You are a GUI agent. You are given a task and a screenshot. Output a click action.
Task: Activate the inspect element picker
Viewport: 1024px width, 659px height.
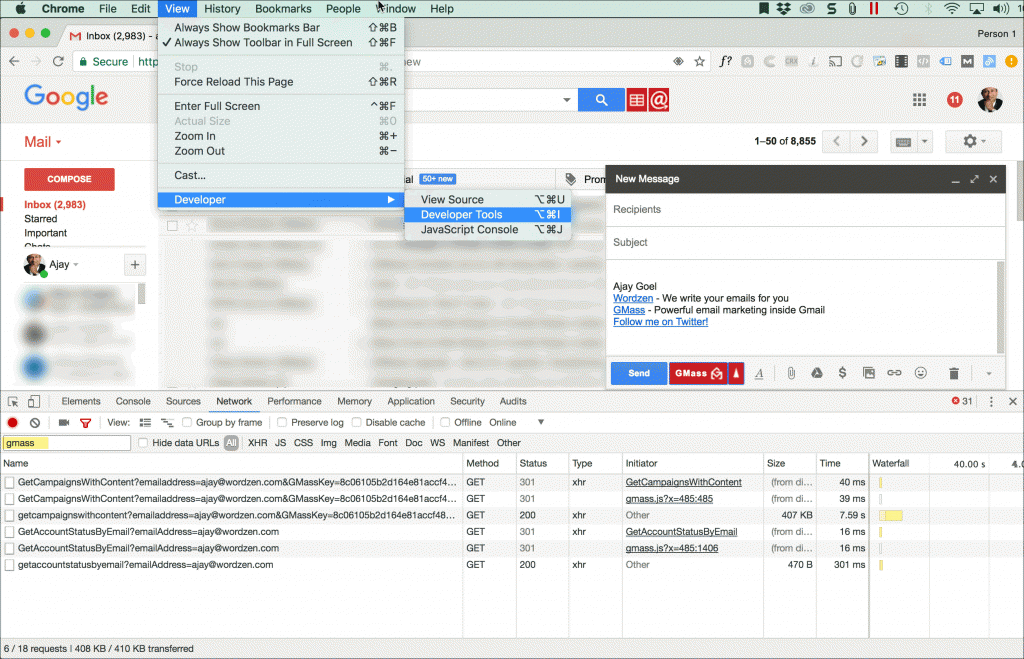pyautogui.click(x=13, y=402)
